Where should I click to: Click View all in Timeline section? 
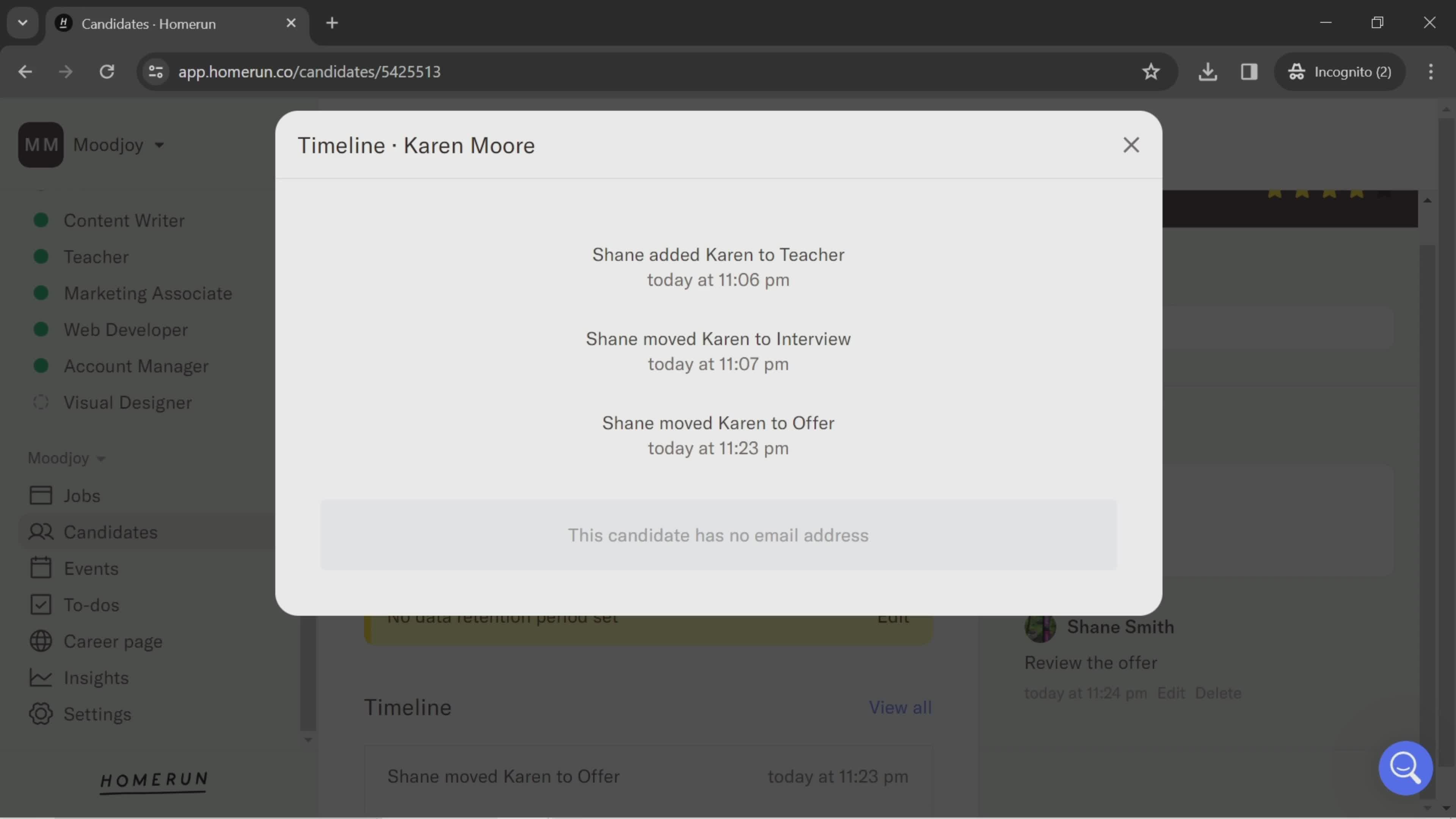click(x=900, y=707)
